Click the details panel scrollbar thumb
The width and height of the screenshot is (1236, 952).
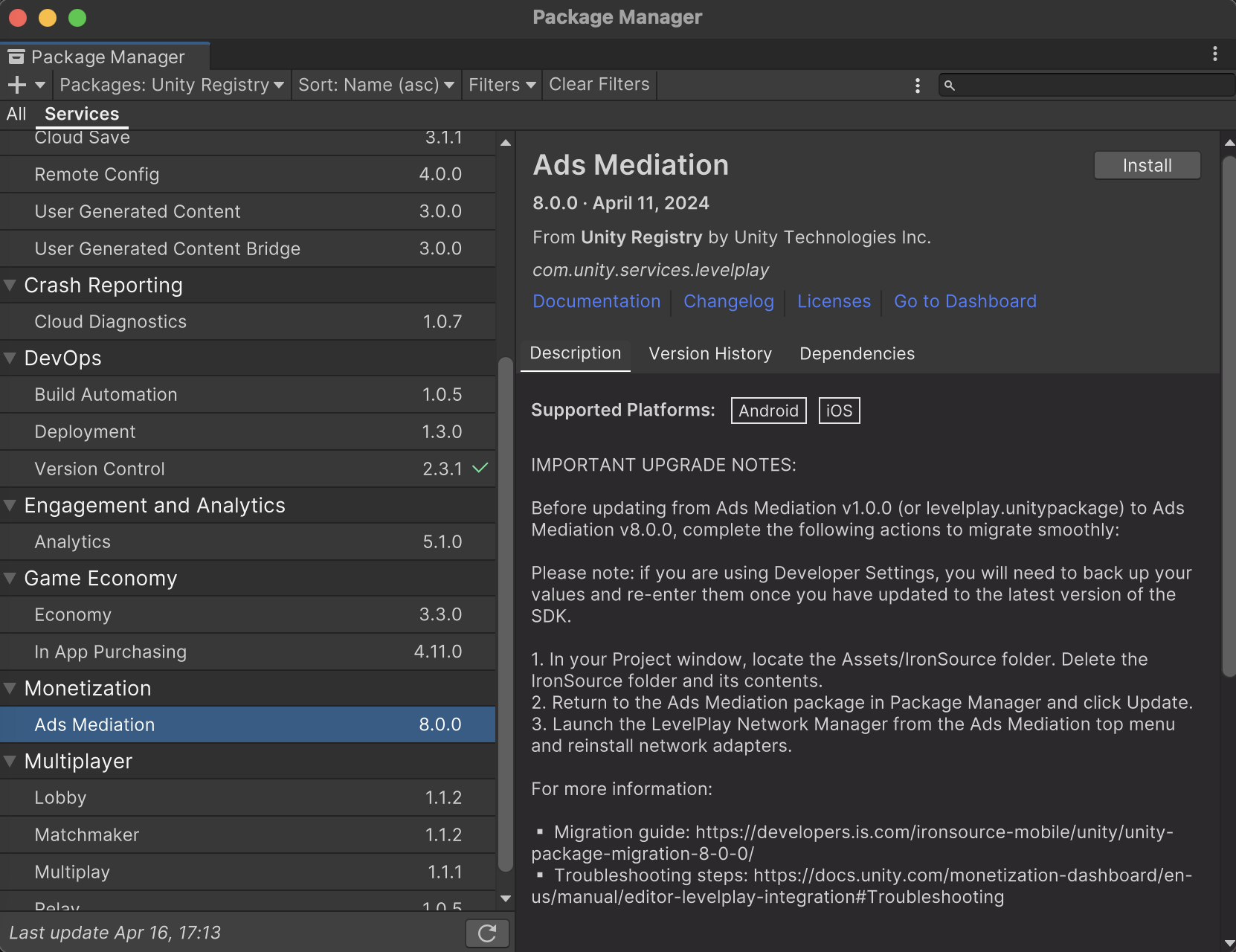coord(1229,416)
